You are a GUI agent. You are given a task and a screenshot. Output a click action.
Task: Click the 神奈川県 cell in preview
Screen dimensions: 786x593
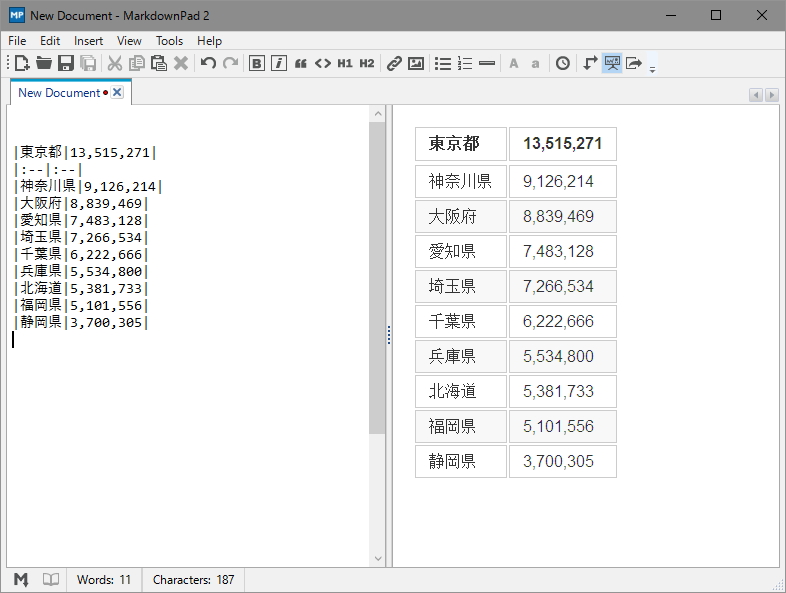tap(461, 181)
